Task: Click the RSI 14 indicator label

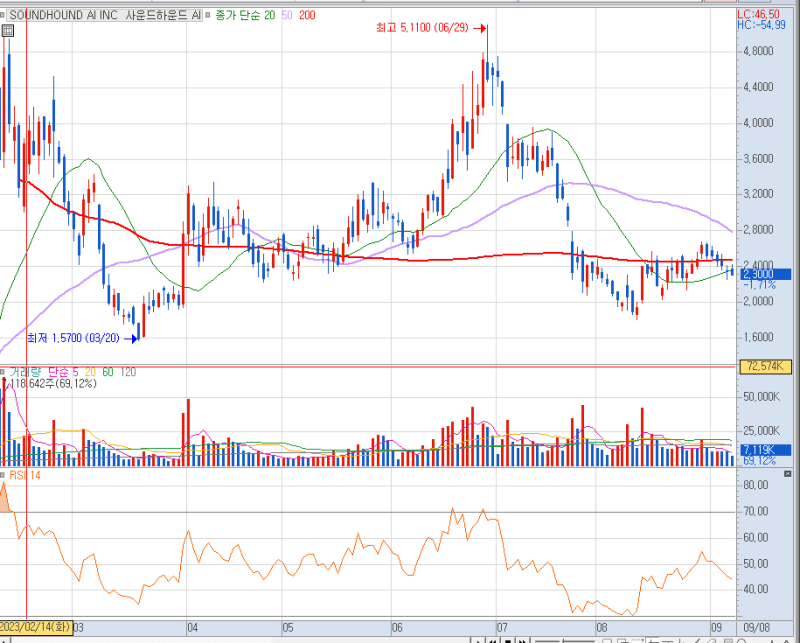Action: [x=25, y=474]
